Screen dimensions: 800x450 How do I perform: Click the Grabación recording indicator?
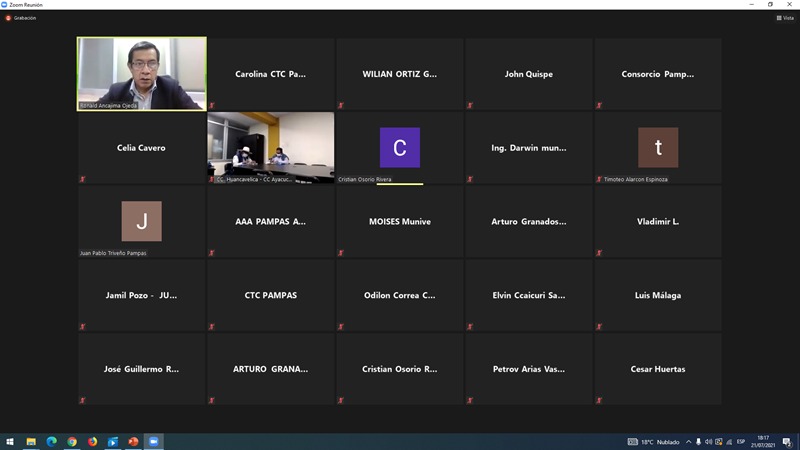click(20, 17)
